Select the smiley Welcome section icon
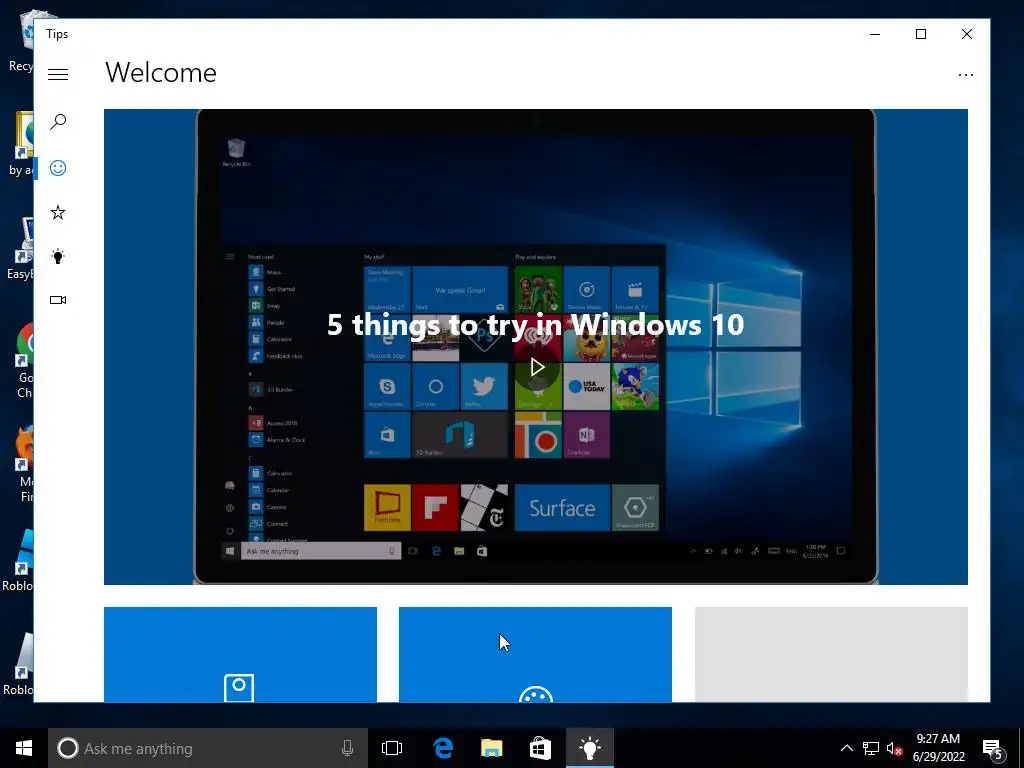 click(58, 168)
